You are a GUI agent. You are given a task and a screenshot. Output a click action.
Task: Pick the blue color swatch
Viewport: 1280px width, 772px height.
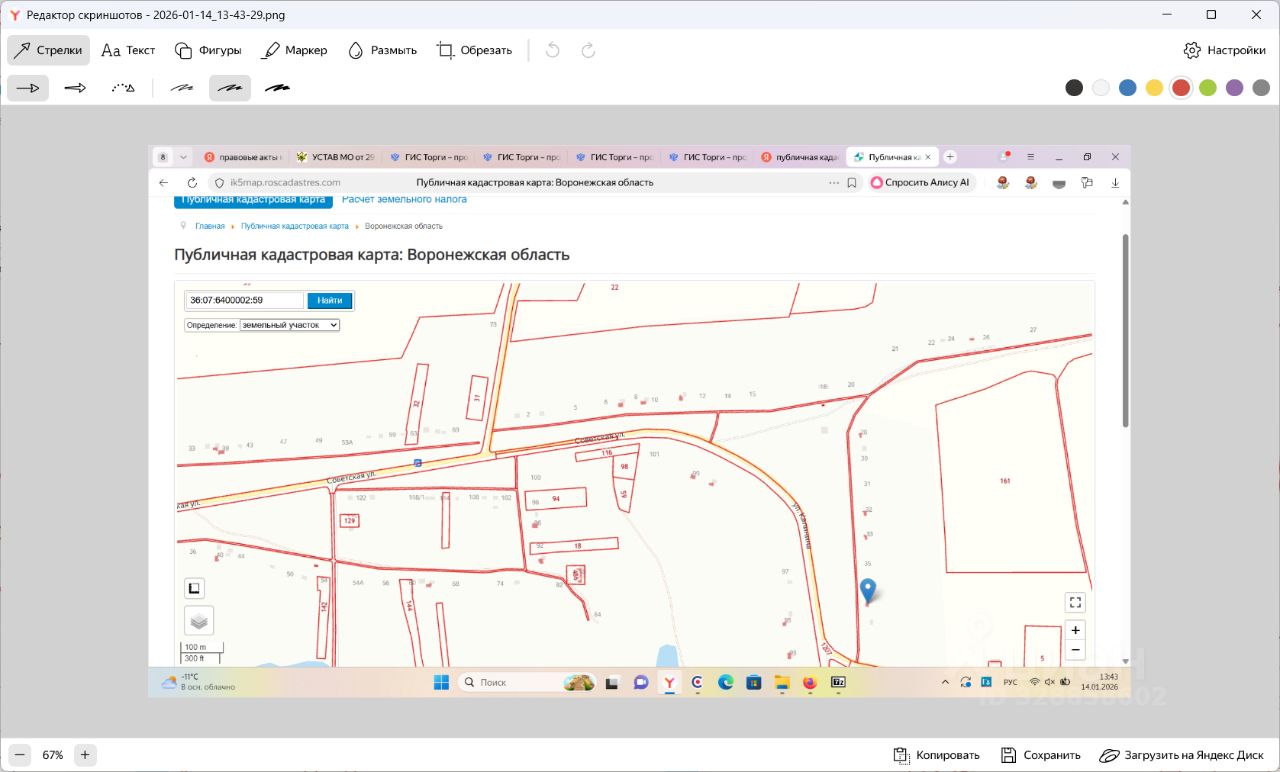(1128, 88)
